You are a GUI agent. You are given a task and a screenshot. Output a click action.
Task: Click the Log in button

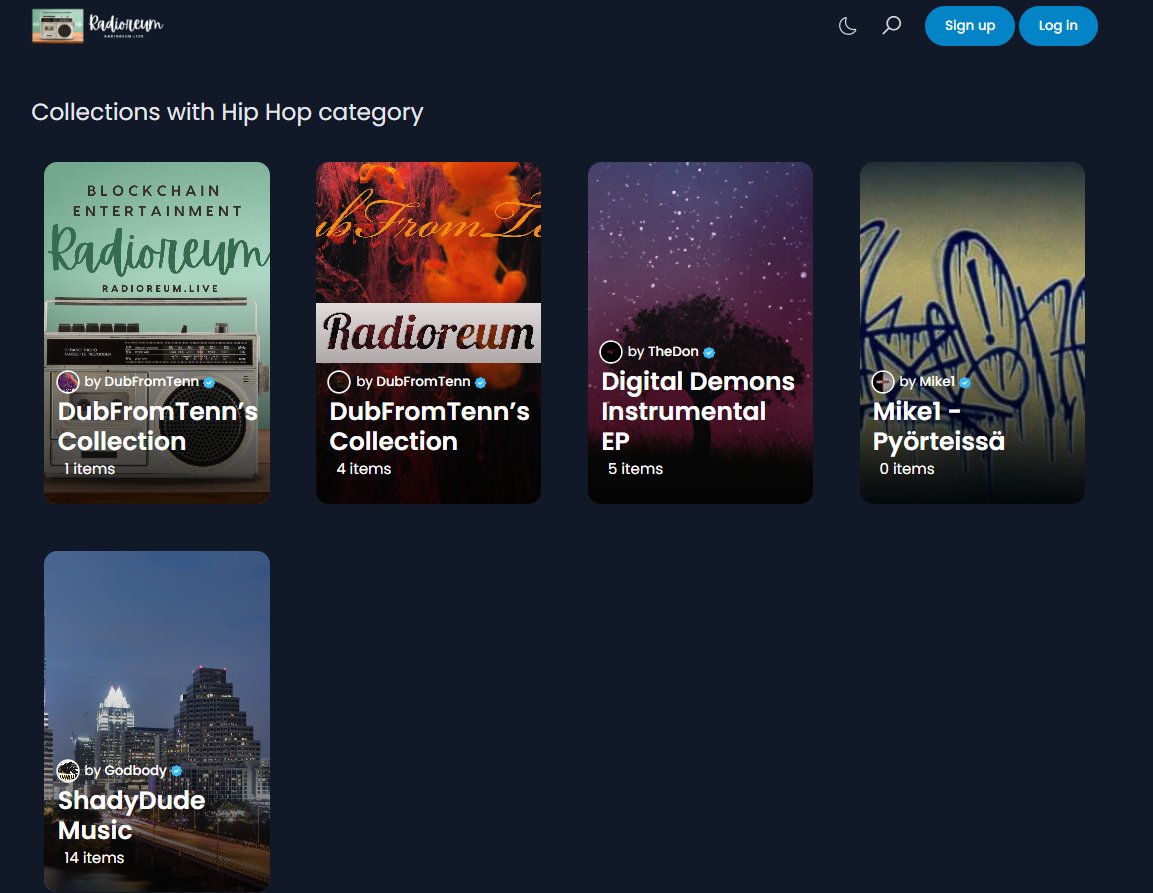1057,26
